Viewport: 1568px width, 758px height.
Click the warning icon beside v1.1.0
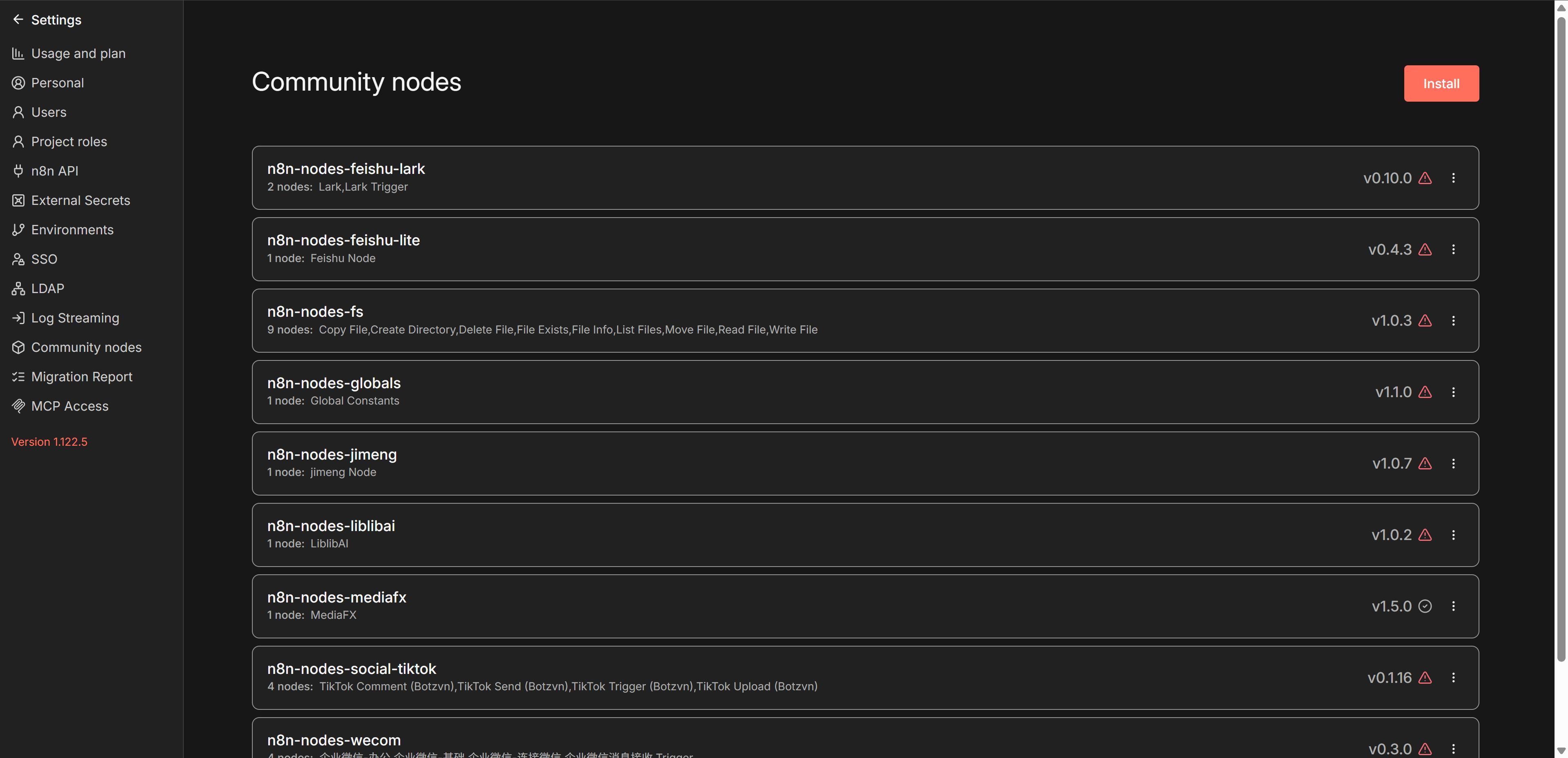click(x=1425, y=392)
